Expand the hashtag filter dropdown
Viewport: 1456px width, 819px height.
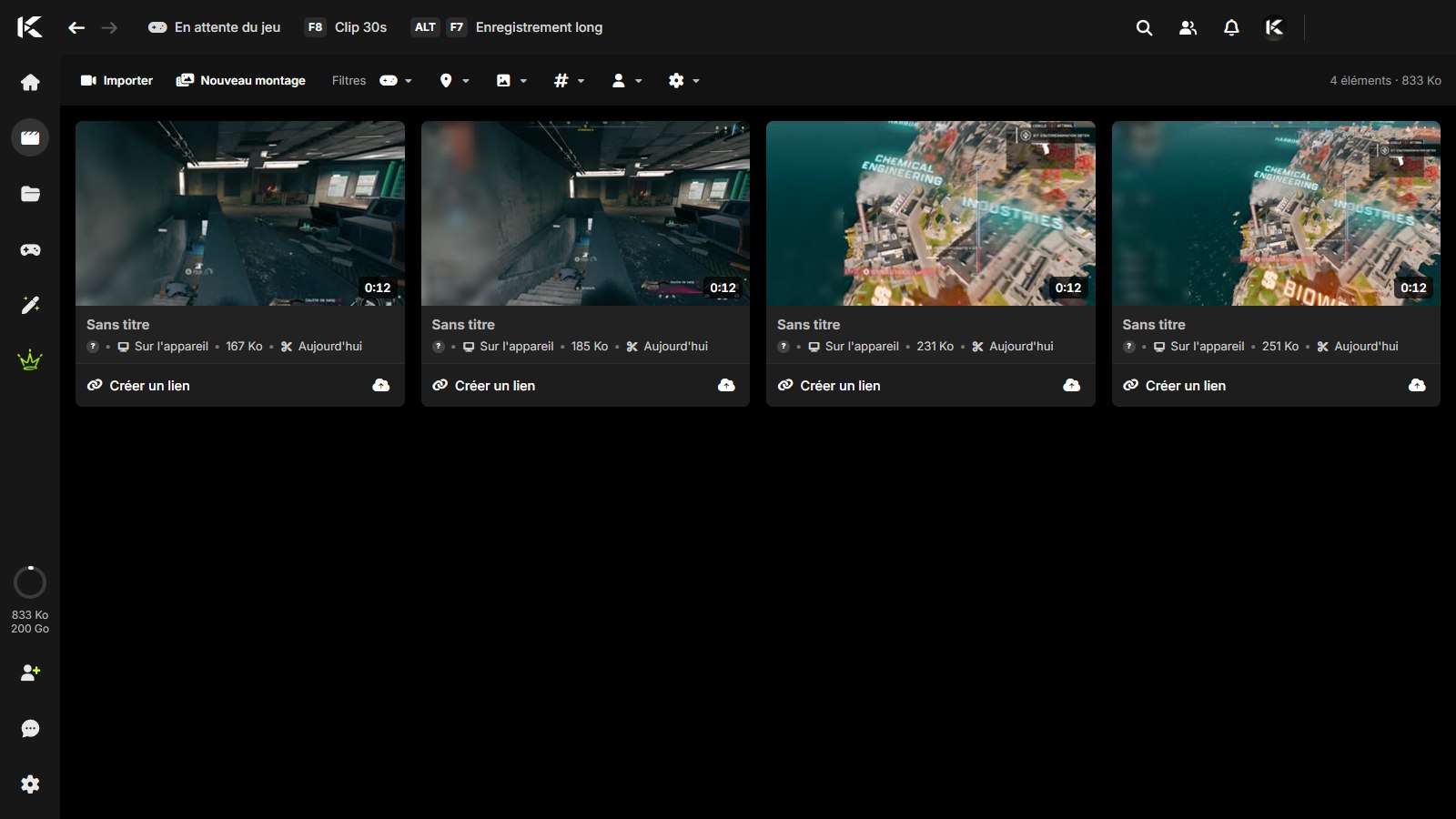(569, 81)
